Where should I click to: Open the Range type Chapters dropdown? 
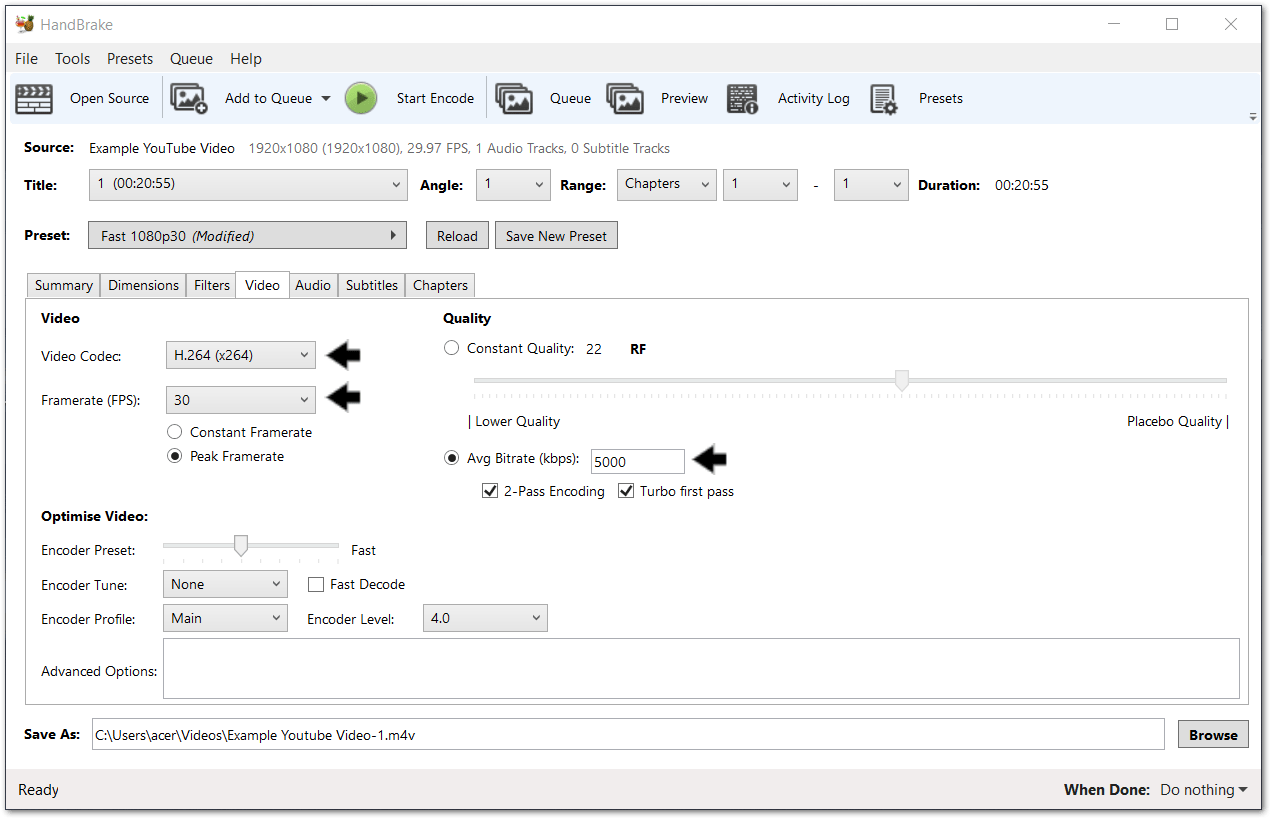(x=666, y=184)
